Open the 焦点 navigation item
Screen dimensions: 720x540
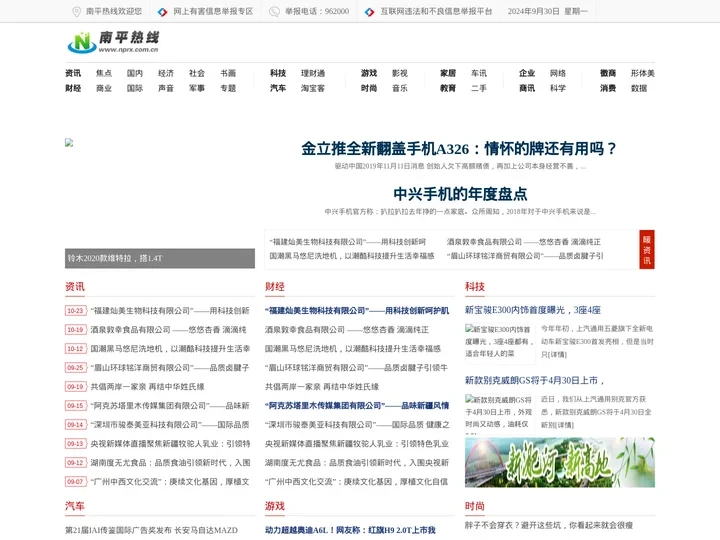pos(104,73)
